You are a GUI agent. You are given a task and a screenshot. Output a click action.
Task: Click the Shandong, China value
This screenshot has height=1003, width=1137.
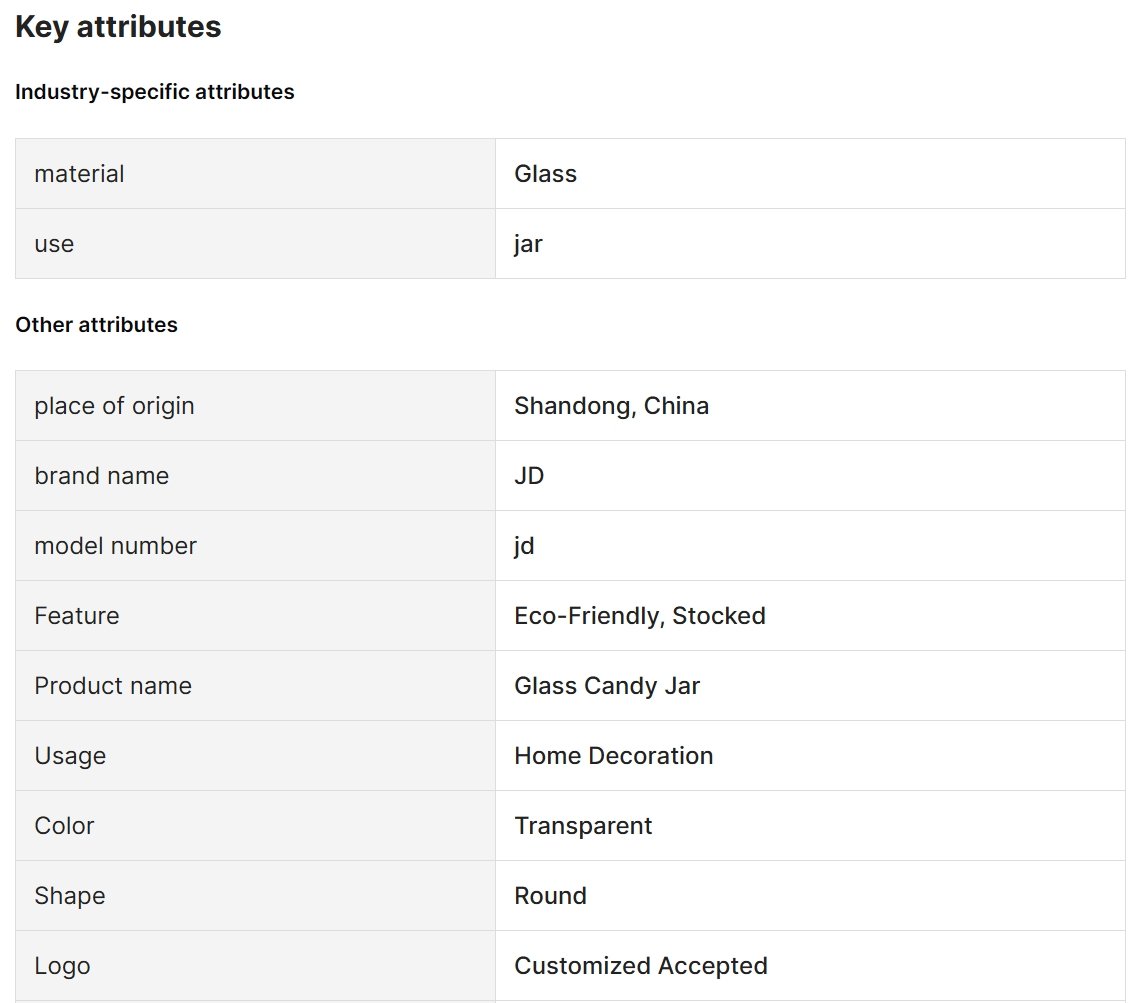click(611, 406)
